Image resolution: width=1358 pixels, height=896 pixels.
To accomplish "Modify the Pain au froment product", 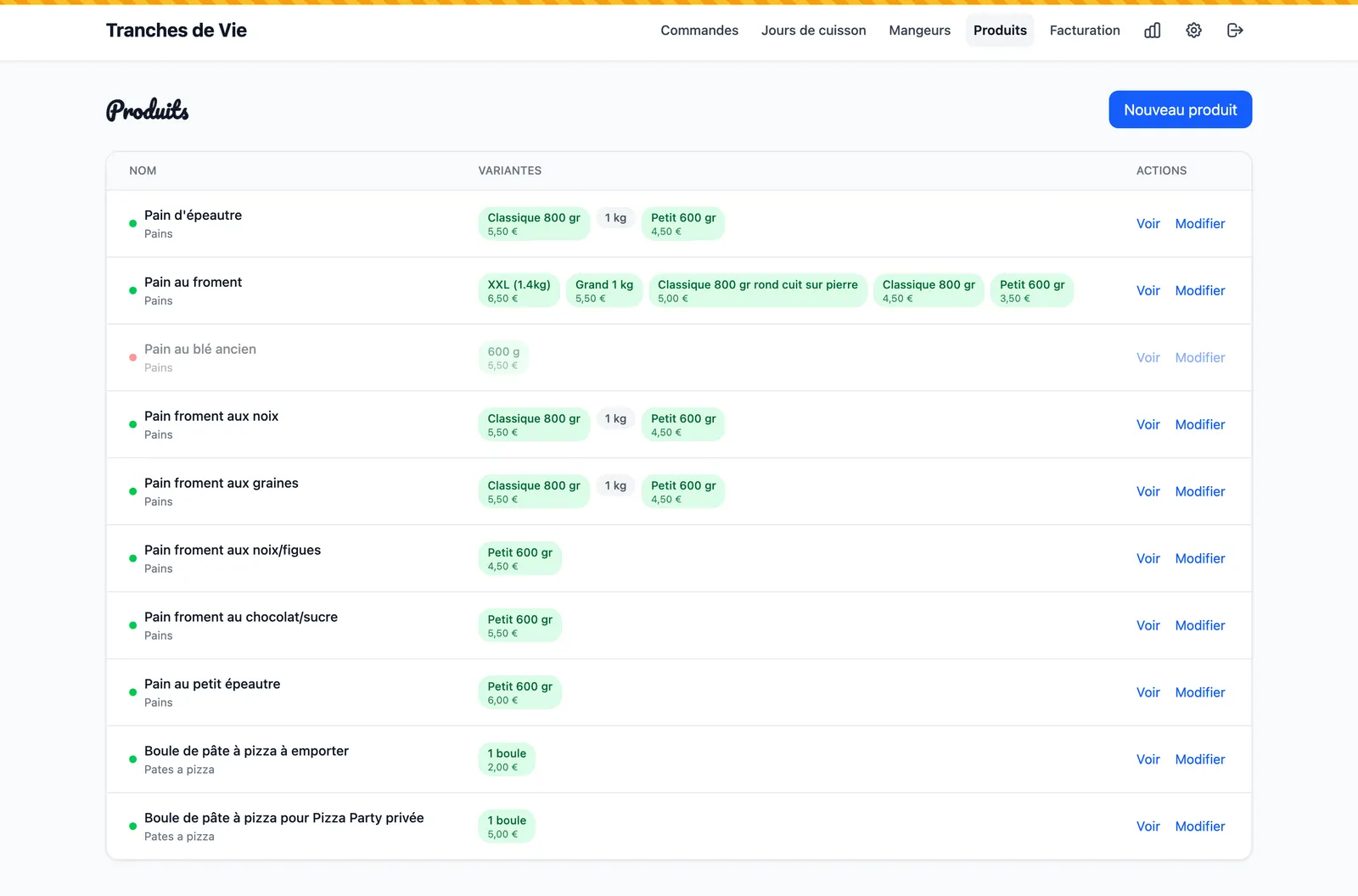I will pos(1200,291).
